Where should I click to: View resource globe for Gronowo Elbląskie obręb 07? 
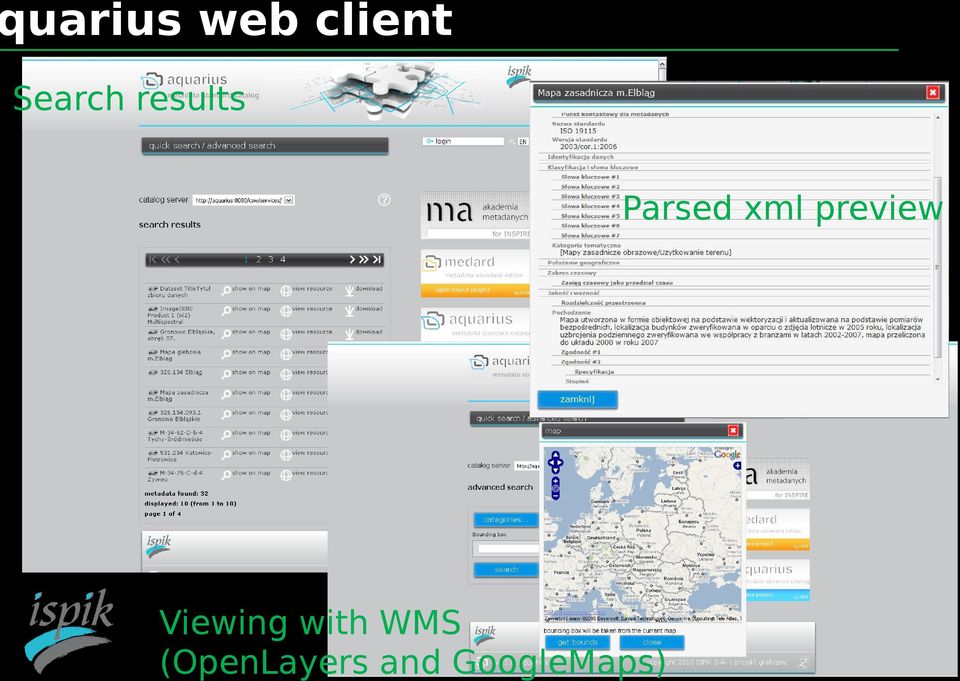click(286, 334)
